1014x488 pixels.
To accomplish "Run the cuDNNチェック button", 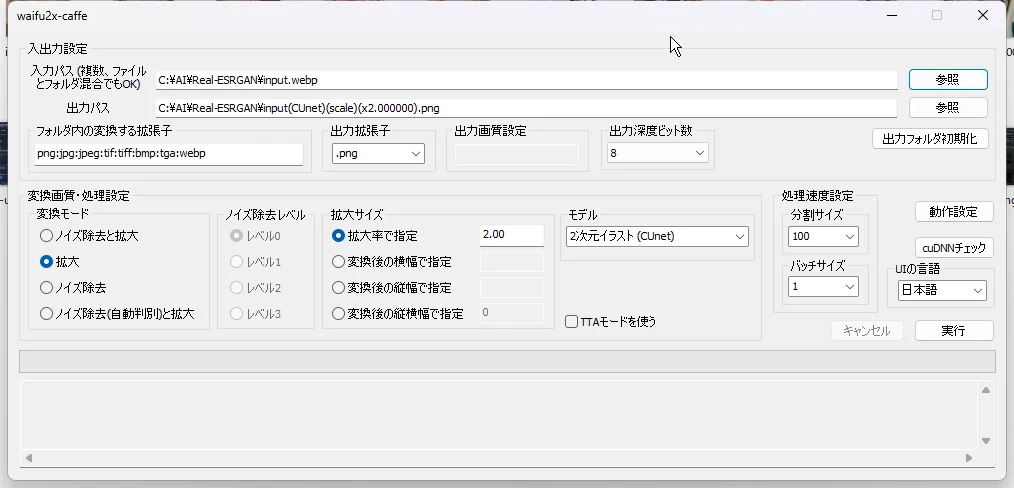I will tap(954, 248).
